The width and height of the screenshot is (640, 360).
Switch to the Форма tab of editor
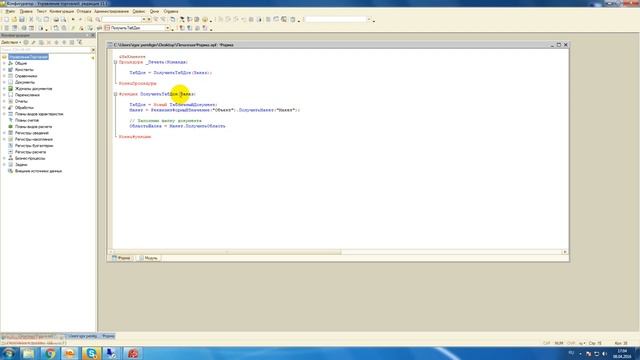tap(121, 258)
